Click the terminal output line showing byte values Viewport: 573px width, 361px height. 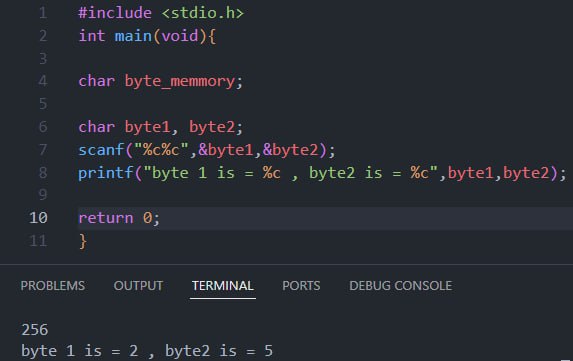(x=147, y=351)
